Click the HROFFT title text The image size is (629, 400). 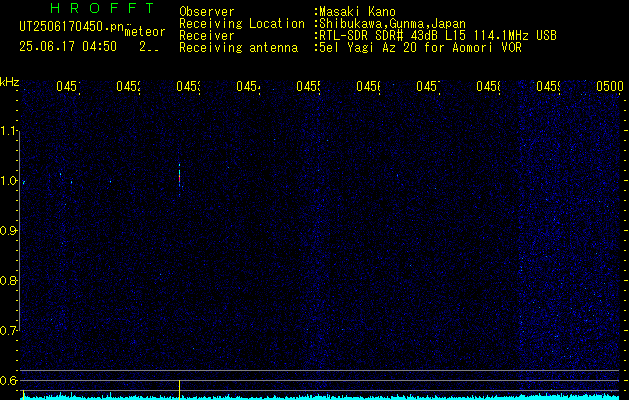point(103,8)
